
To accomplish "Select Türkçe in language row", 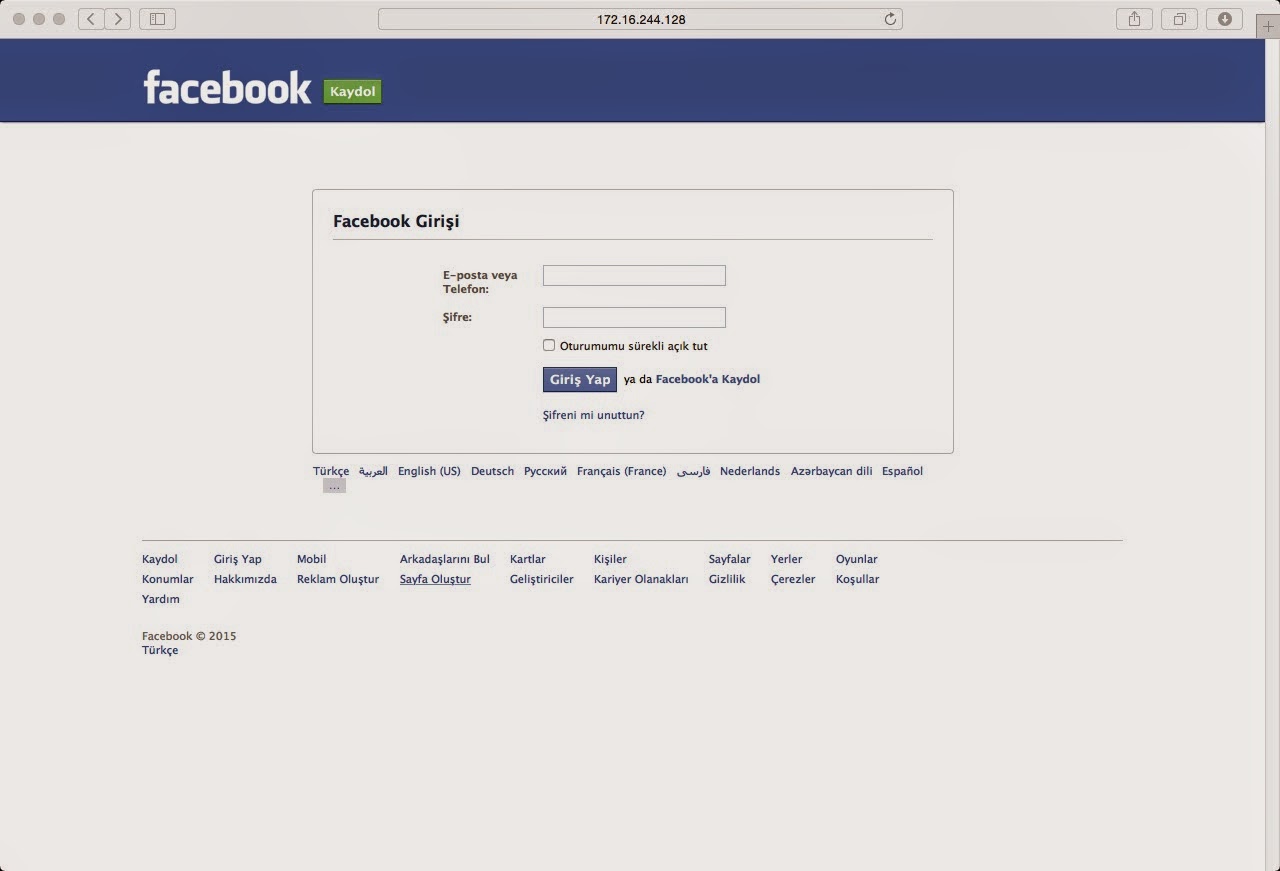I will [x=331, y=471].
